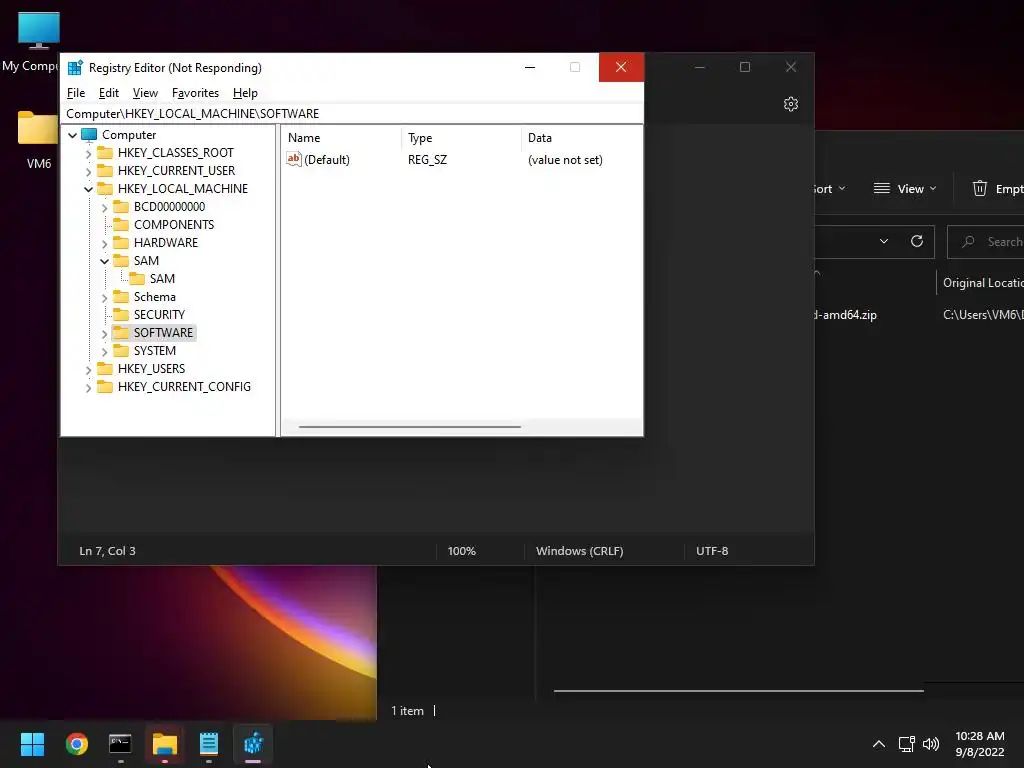Select BCD00000000 folder icon
The image size is (1024, 768).
click(121, 206)
